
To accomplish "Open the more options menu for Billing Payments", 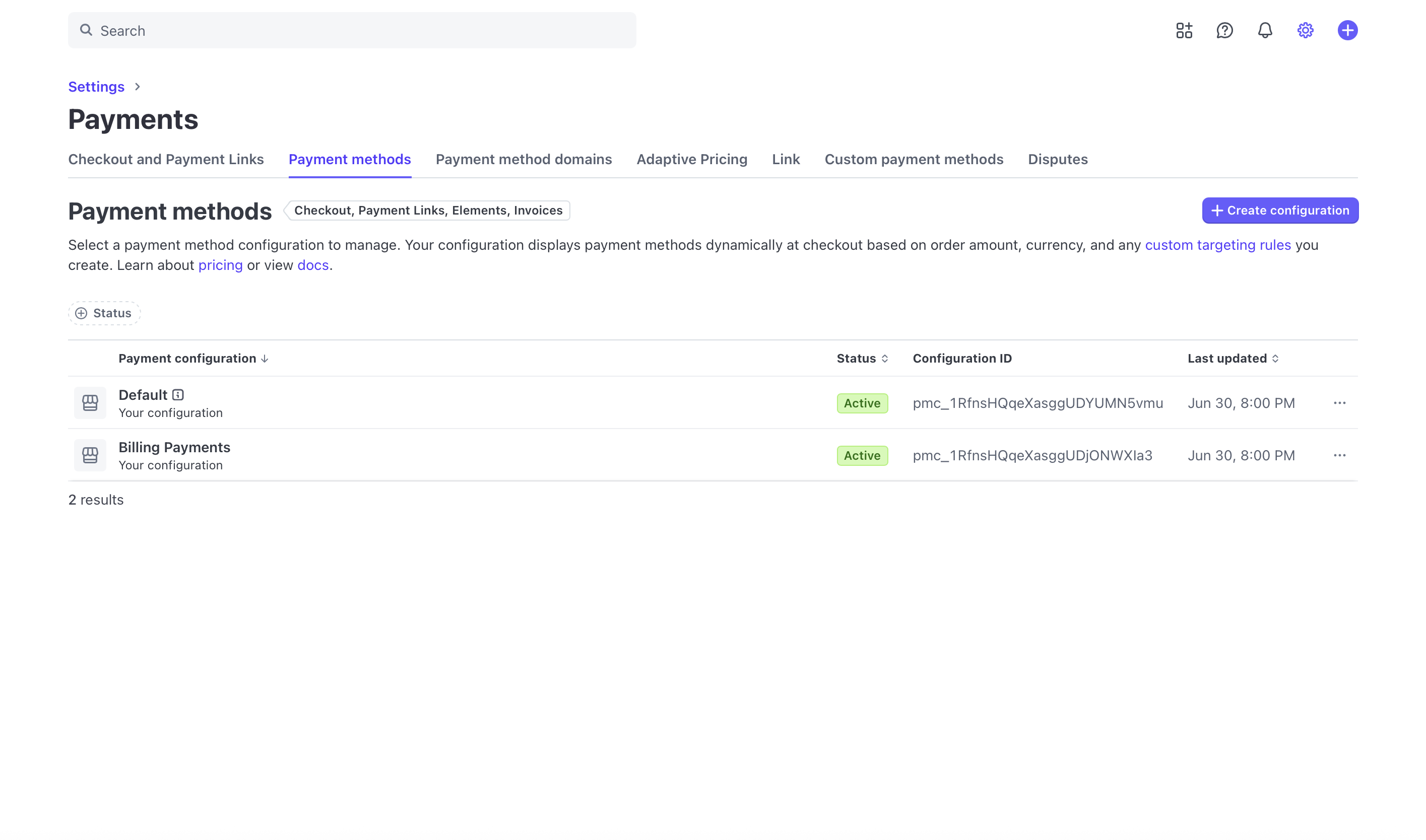I will coord(1339,456).
